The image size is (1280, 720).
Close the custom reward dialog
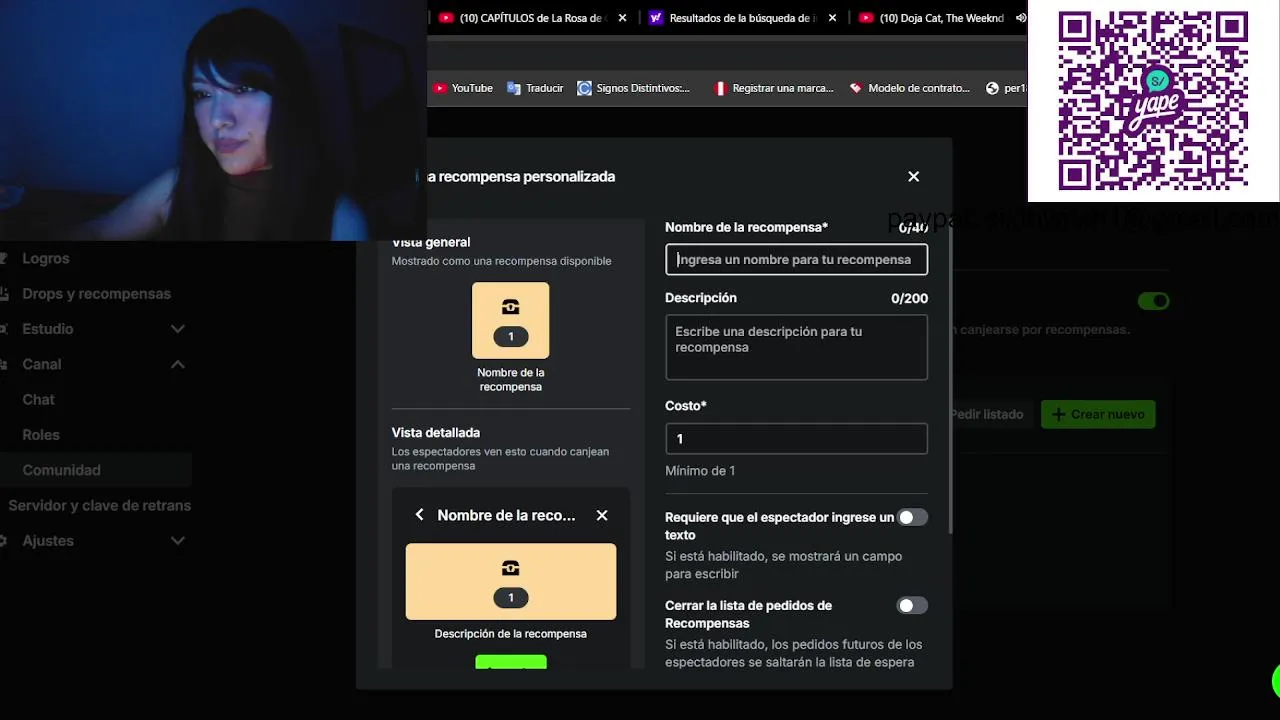click(x=913, y=176)
